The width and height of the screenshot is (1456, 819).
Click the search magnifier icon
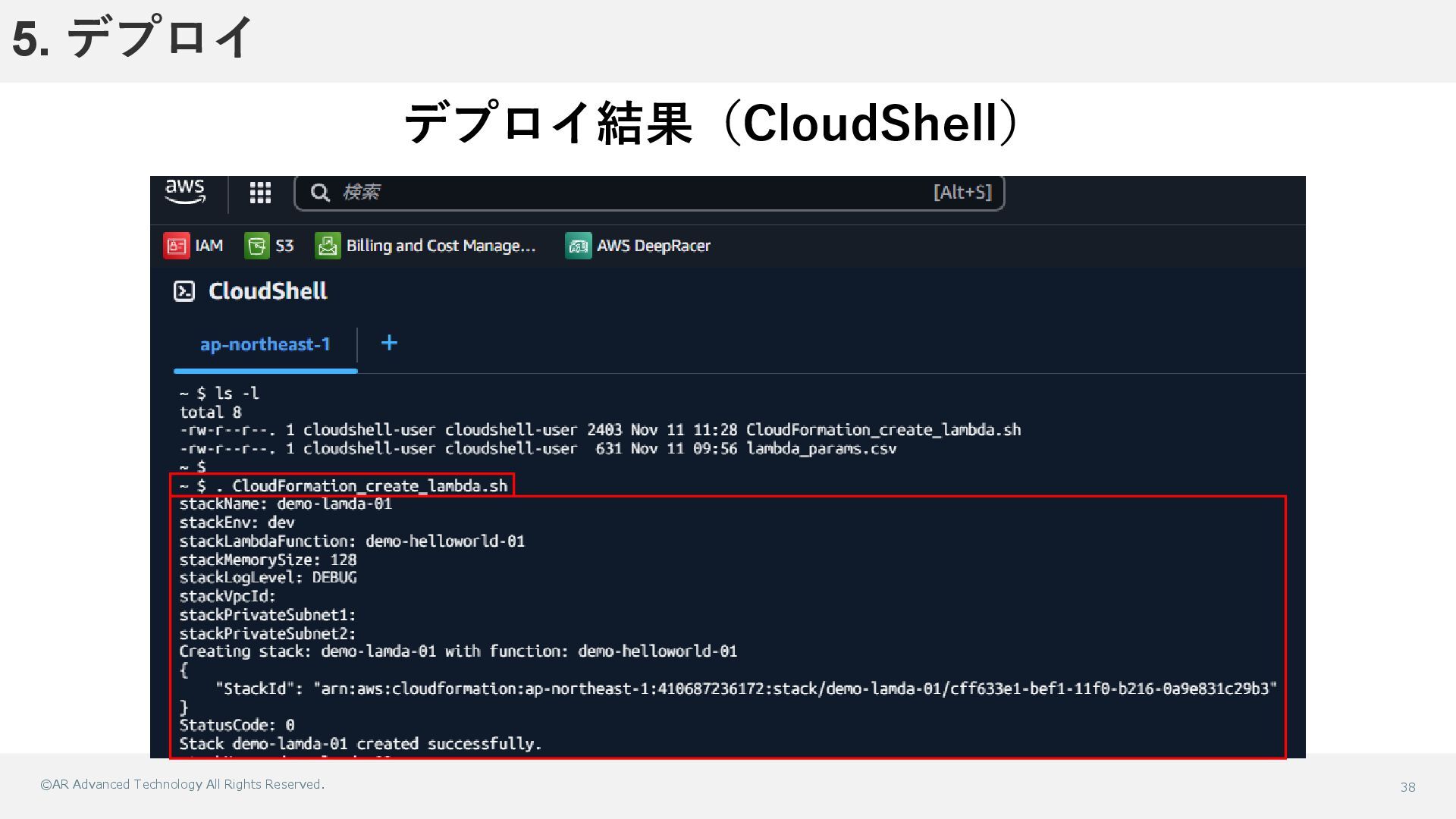(320, 193)
